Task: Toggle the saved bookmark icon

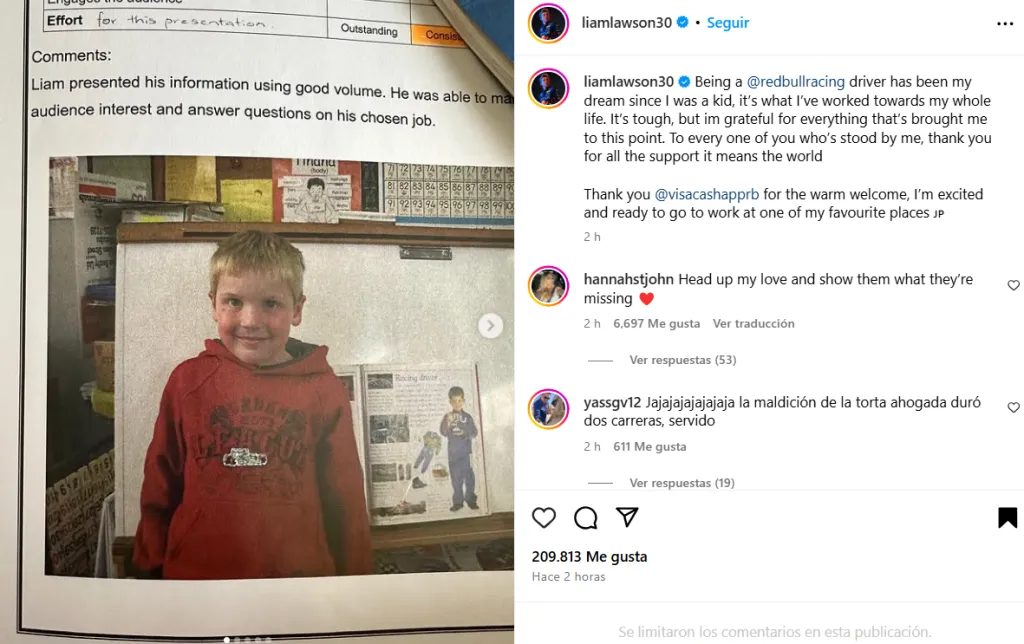Action: point(1007,517)
